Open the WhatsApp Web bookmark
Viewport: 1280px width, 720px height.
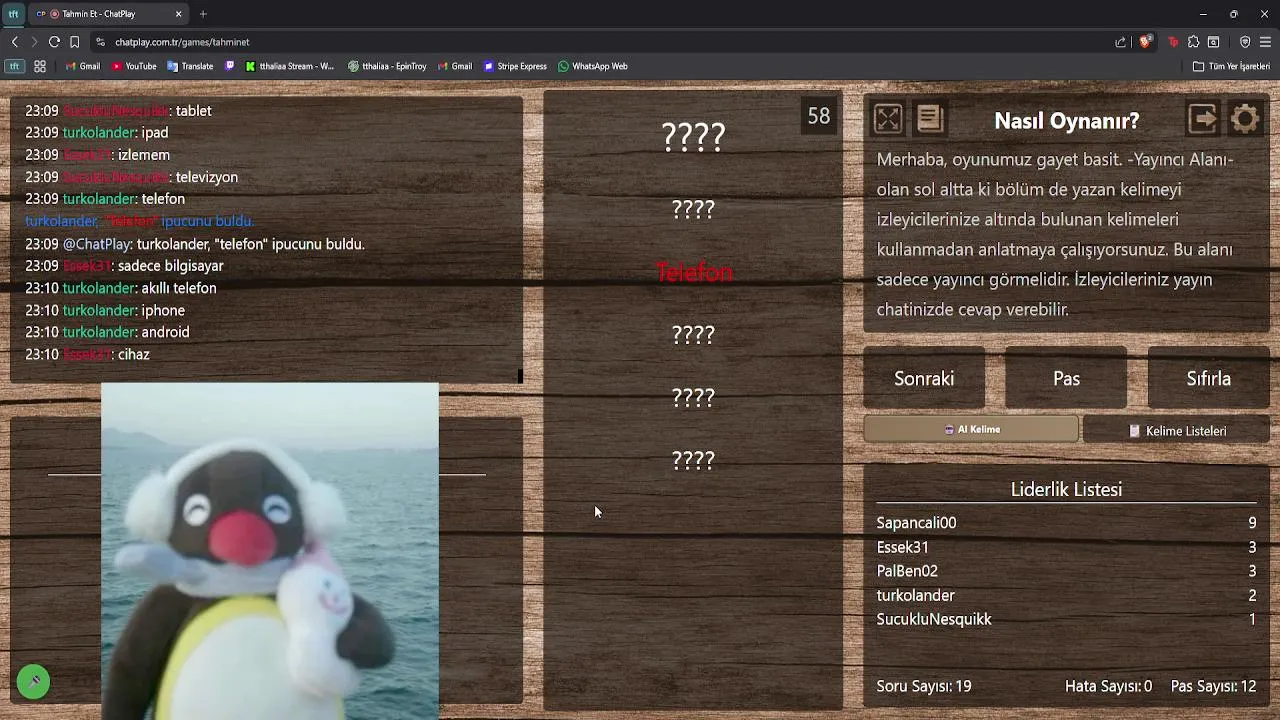coord(593,66)
